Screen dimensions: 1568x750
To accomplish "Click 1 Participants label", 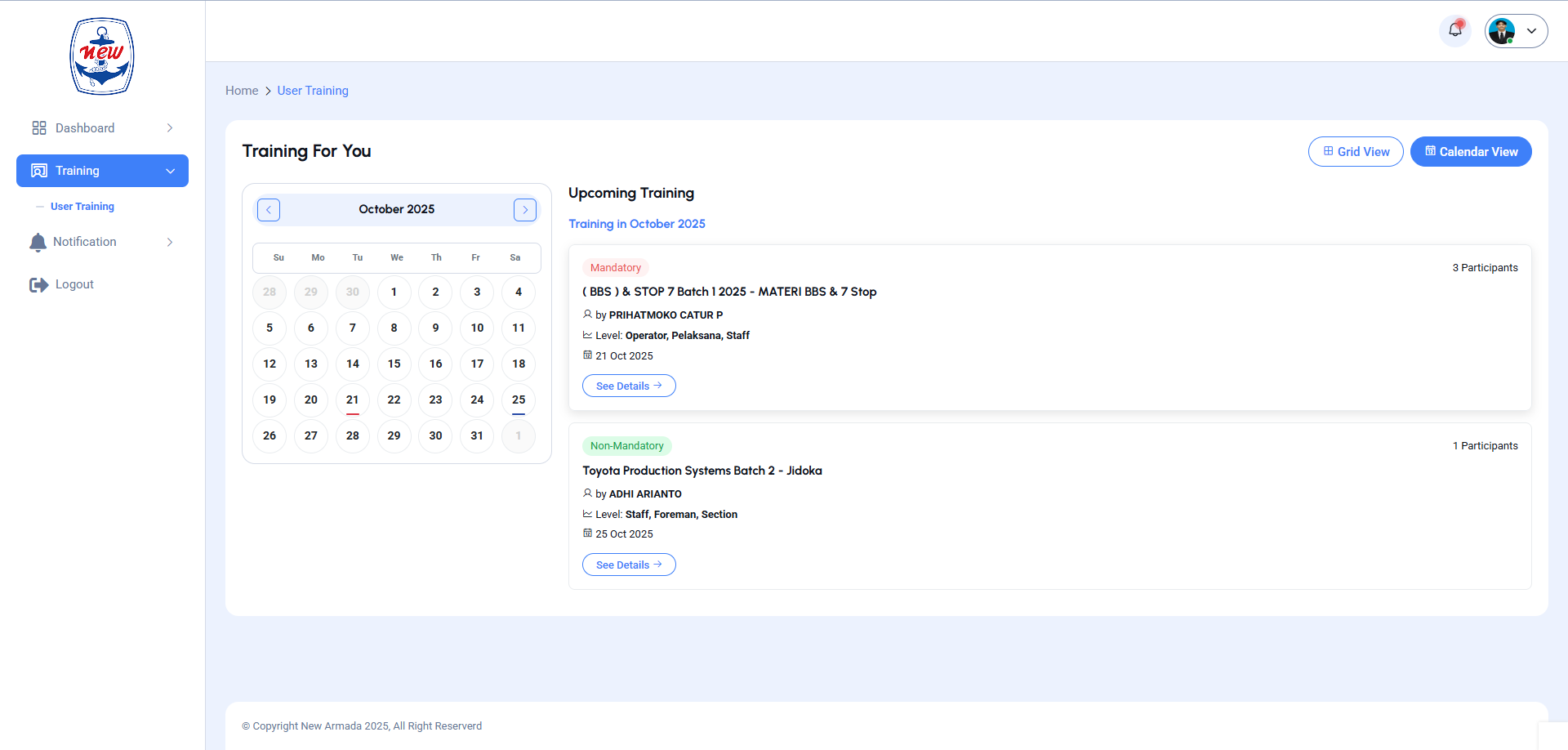I will point(1485,446).
